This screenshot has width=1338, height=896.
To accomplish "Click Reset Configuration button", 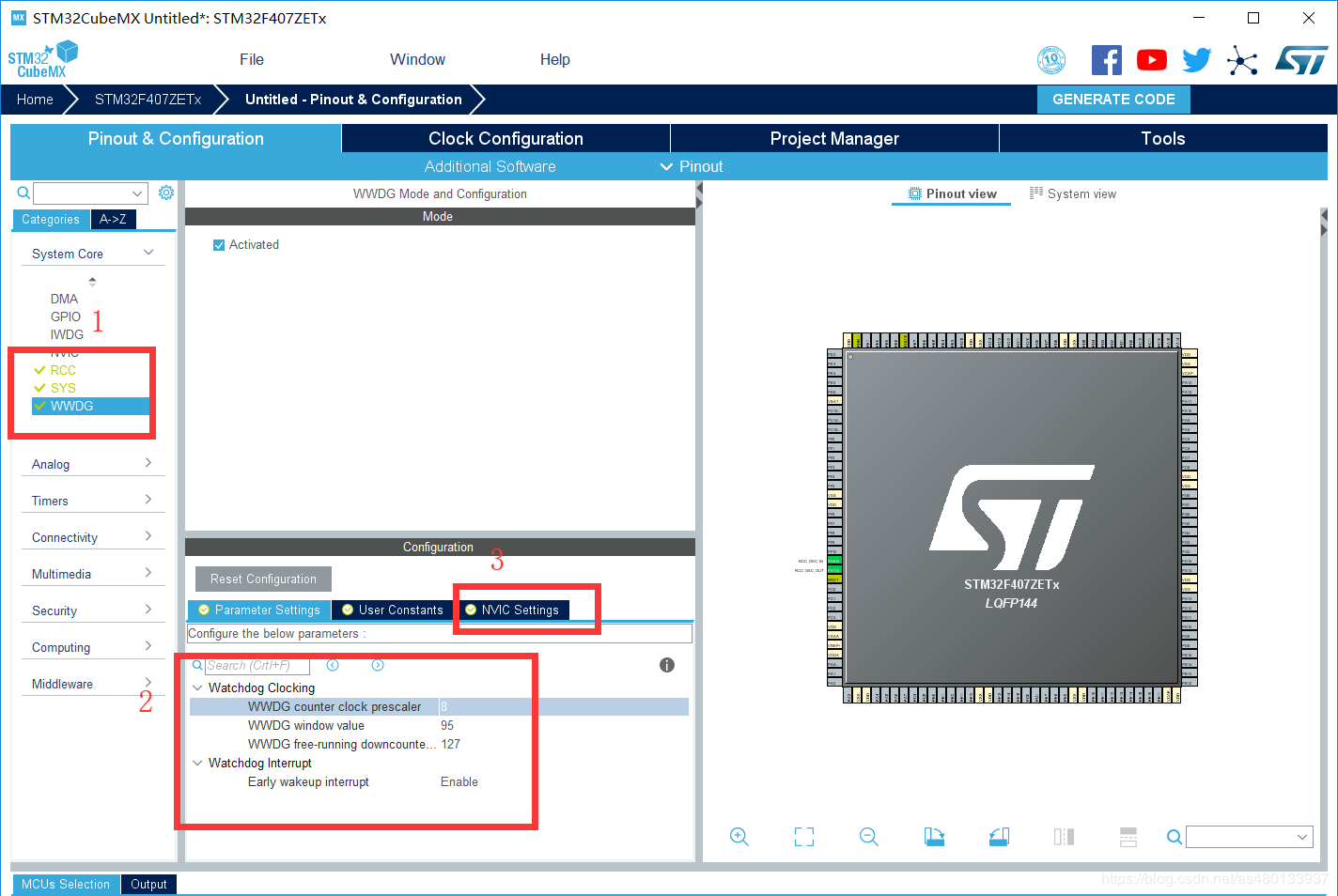I will tap(263, 579).
